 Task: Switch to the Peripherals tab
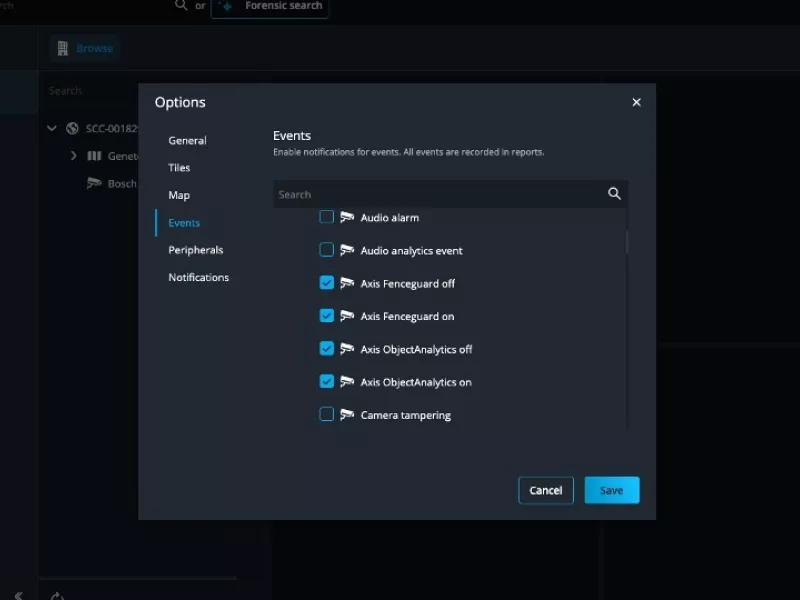(196, 249)
